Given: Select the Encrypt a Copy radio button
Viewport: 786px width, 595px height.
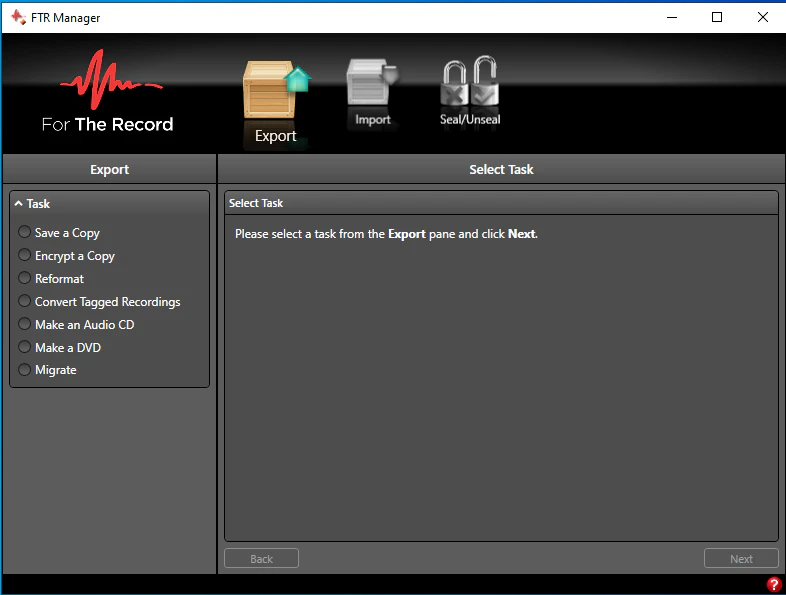Looking at the screenshot, I should click(x=24, y=255).
